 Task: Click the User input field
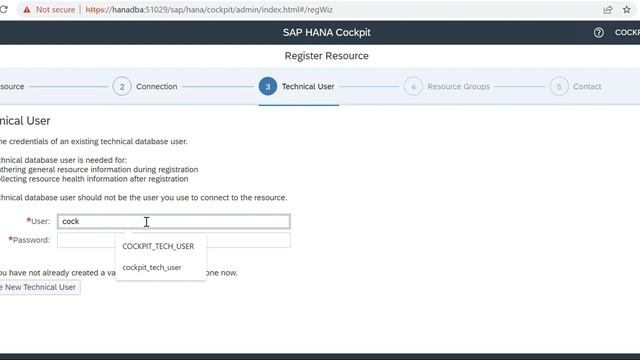[174, 221]
